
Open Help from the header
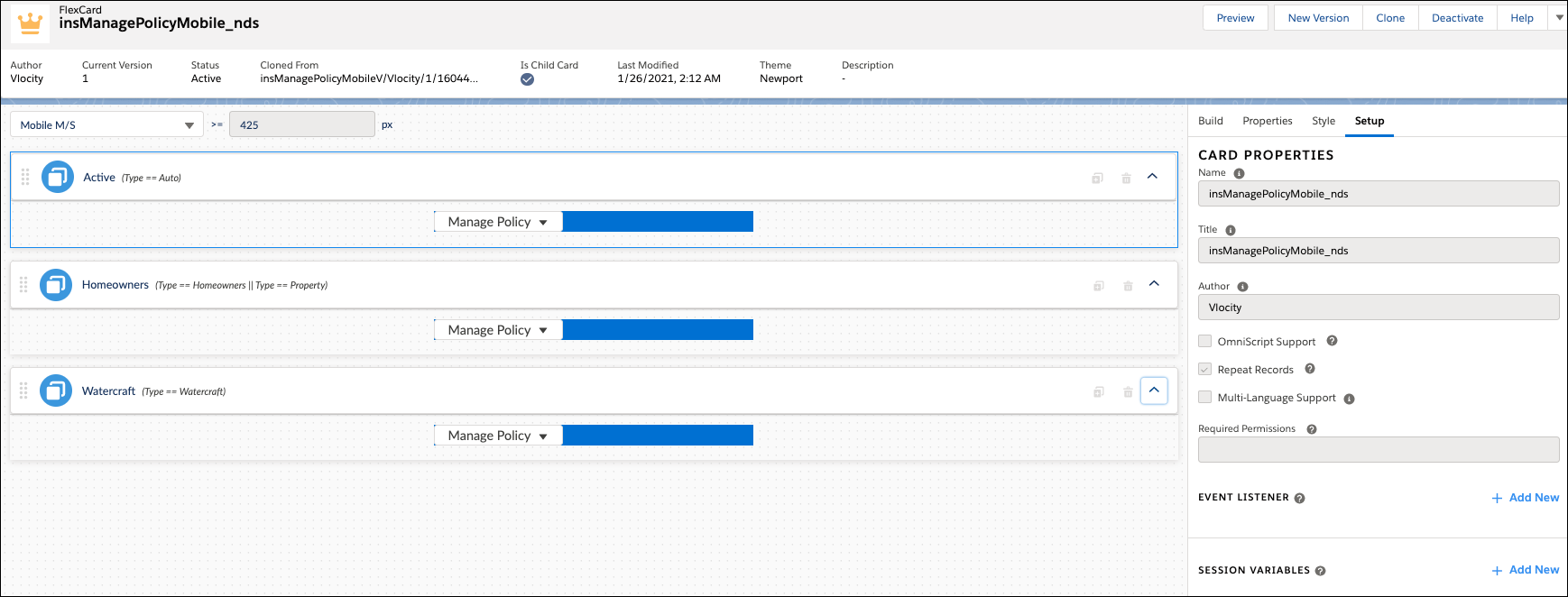tap(1522, 18)
